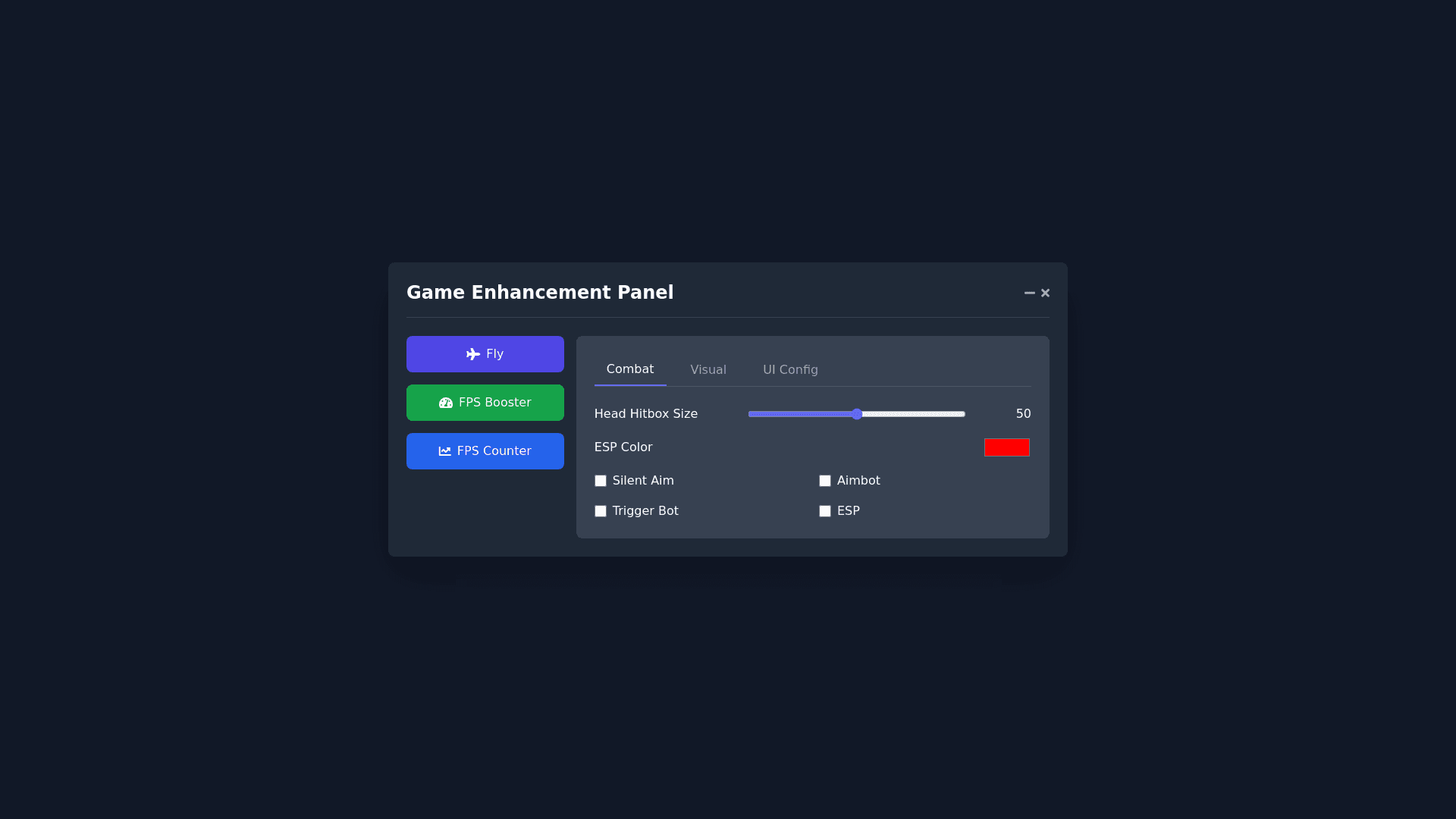
Task: Enable the Silent Aim checkbox
Action: point(601,481)
